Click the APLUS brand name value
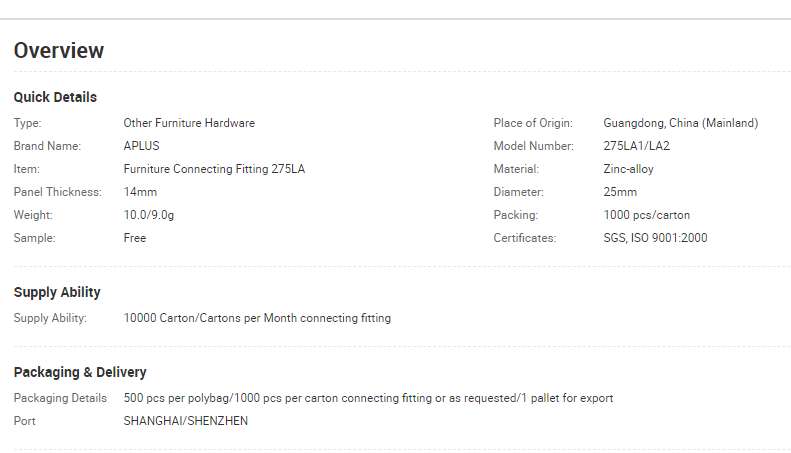Viewport: 791px width, 453px height. tap(141, 146)
